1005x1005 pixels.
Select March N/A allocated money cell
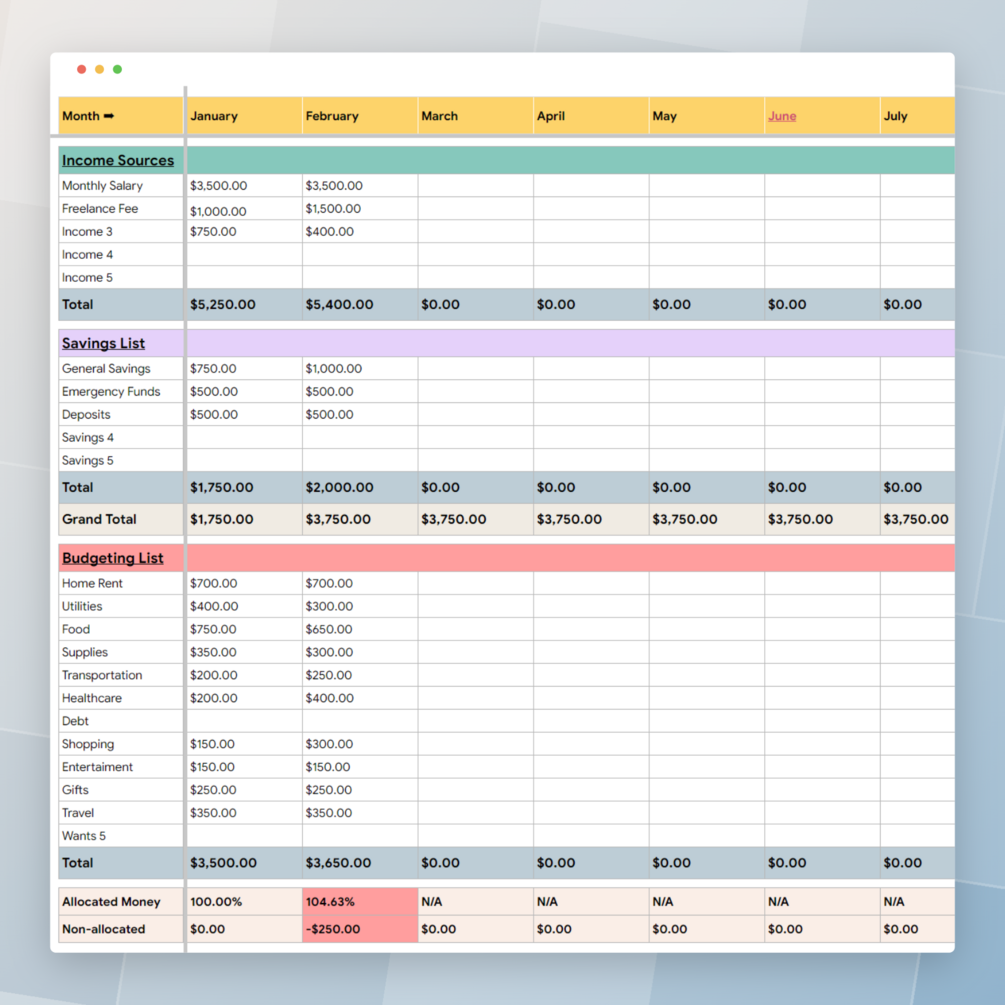click(x=476, y=902)
